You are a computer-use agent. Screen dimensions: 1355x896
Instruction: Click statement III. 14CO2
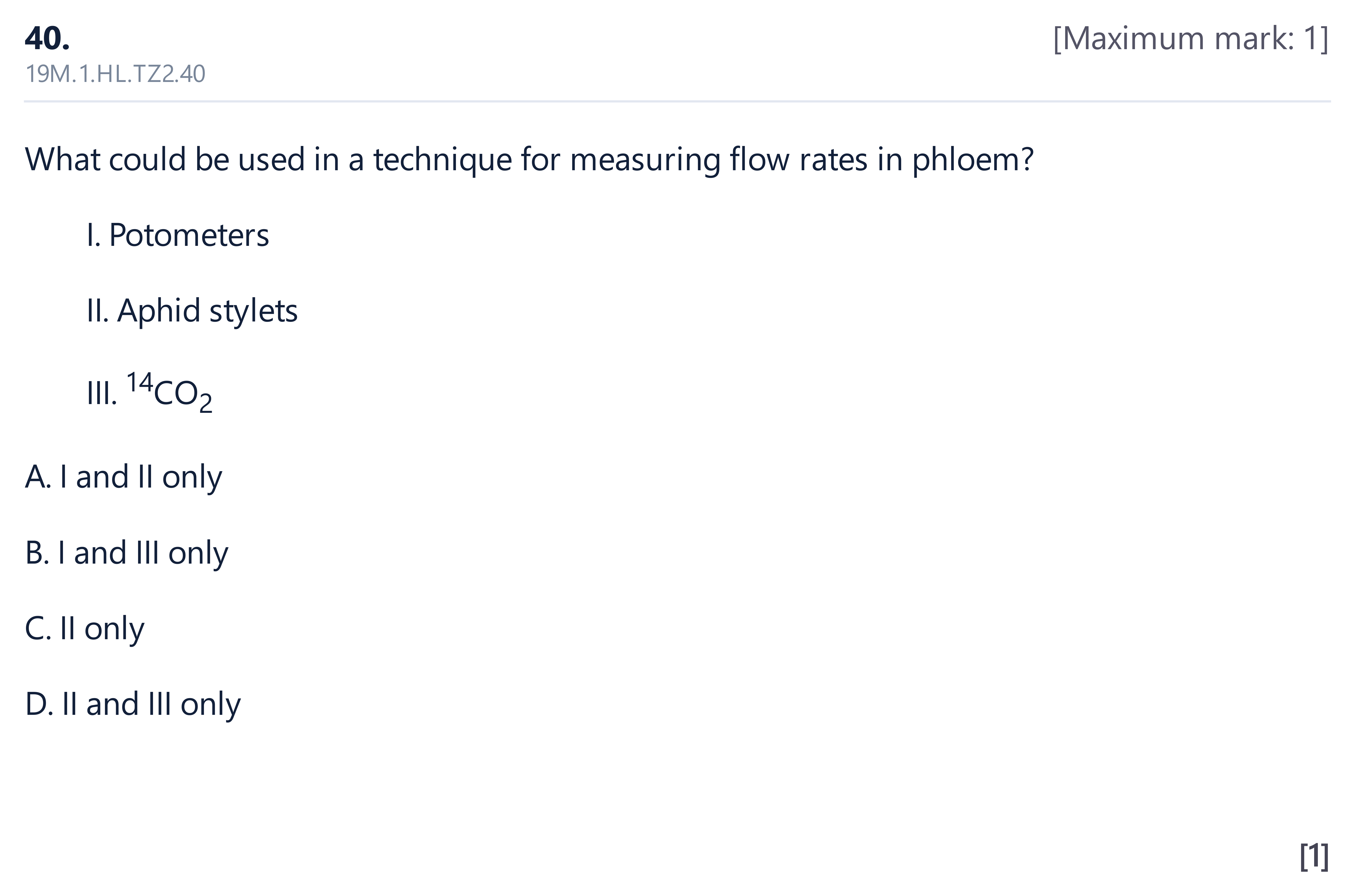tap(150, 392)
